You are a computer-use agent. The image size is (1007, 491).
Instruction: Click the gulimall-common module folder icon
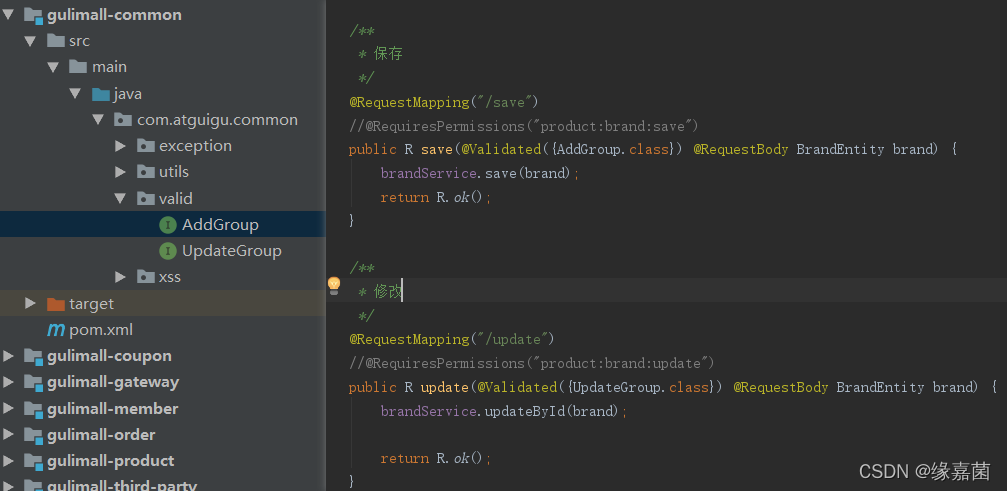coord(33,15)
